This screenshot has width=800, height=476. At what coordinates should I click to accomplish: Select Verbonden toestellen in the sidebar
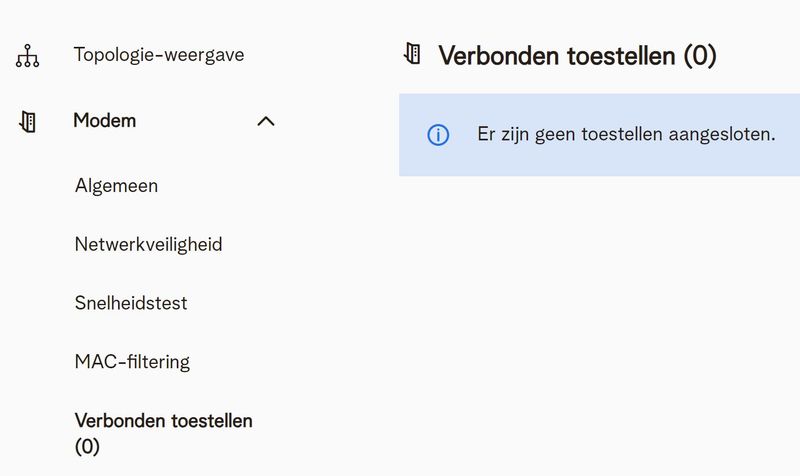pyautogui.click(x=163, y=421)
